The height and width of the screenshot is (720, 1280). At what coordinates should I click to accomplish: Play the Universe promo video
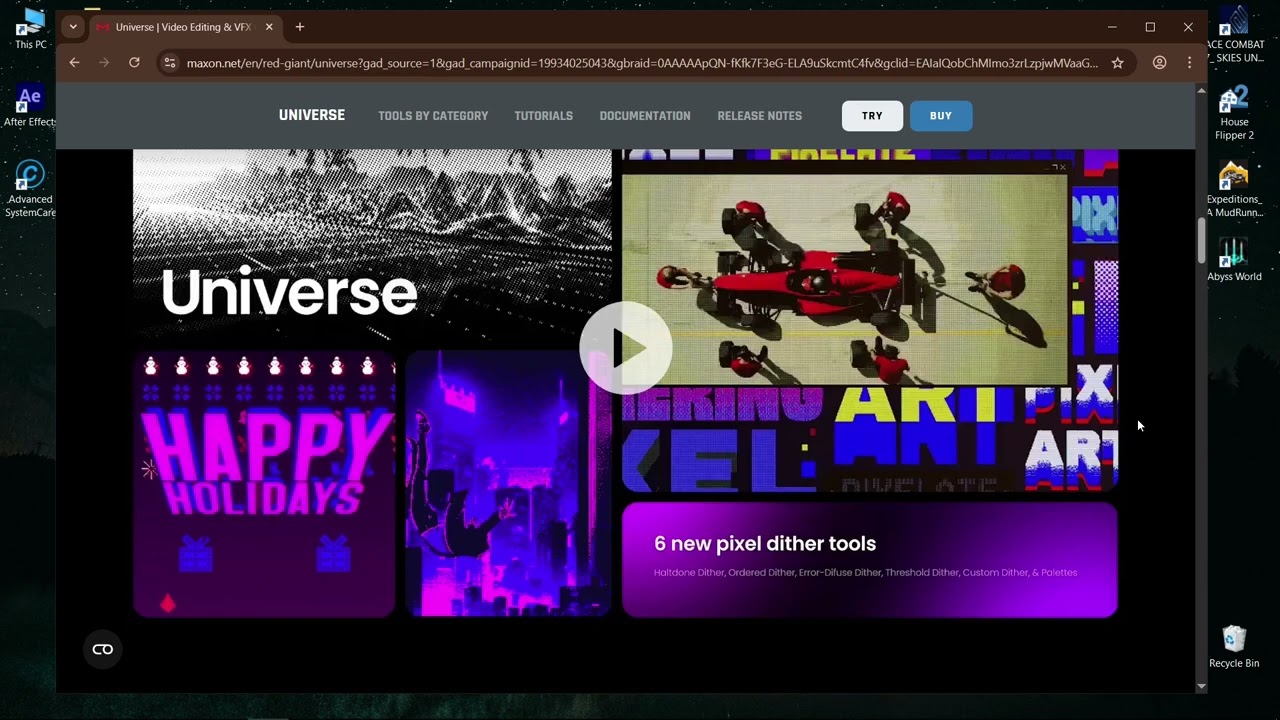point(626,348)
